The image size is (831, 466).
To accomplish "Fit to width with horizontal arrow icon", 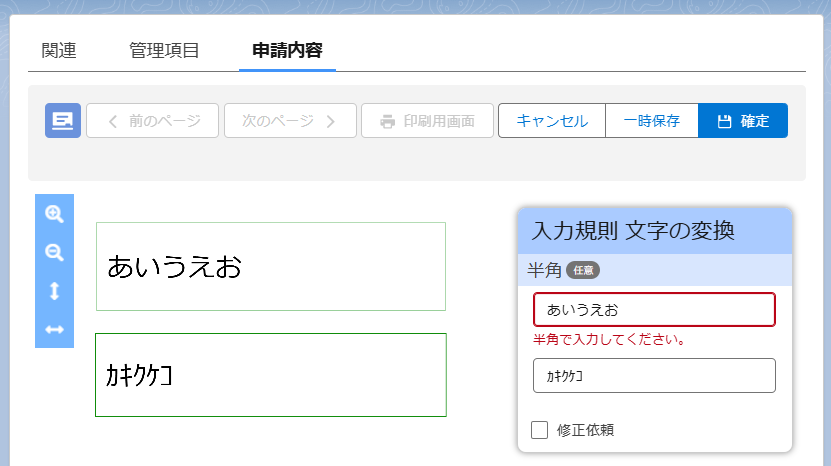I will coord(54,330).
